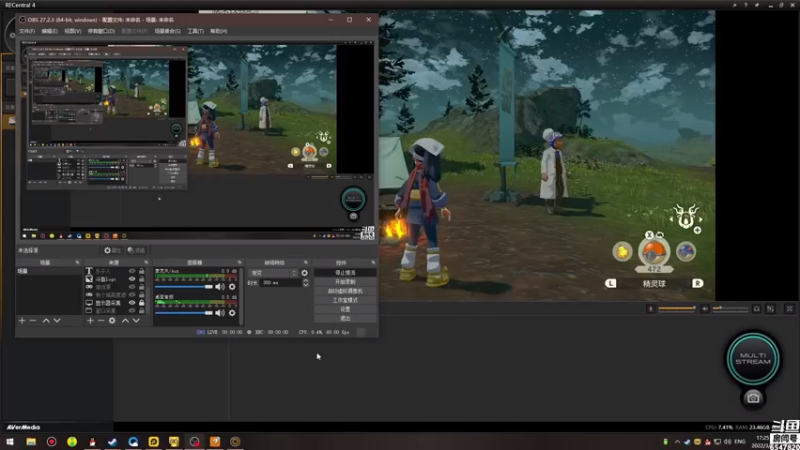Image resolution: width=800 pixels, height=450 pixels.
Task: Open settings from OBS controls panel
Action: [345, 309]
